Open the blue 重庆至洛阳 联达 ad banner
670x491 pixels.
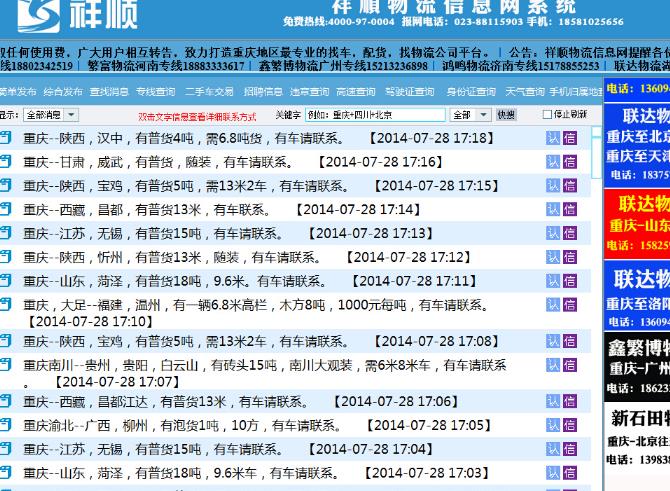[x=637, y=296]
